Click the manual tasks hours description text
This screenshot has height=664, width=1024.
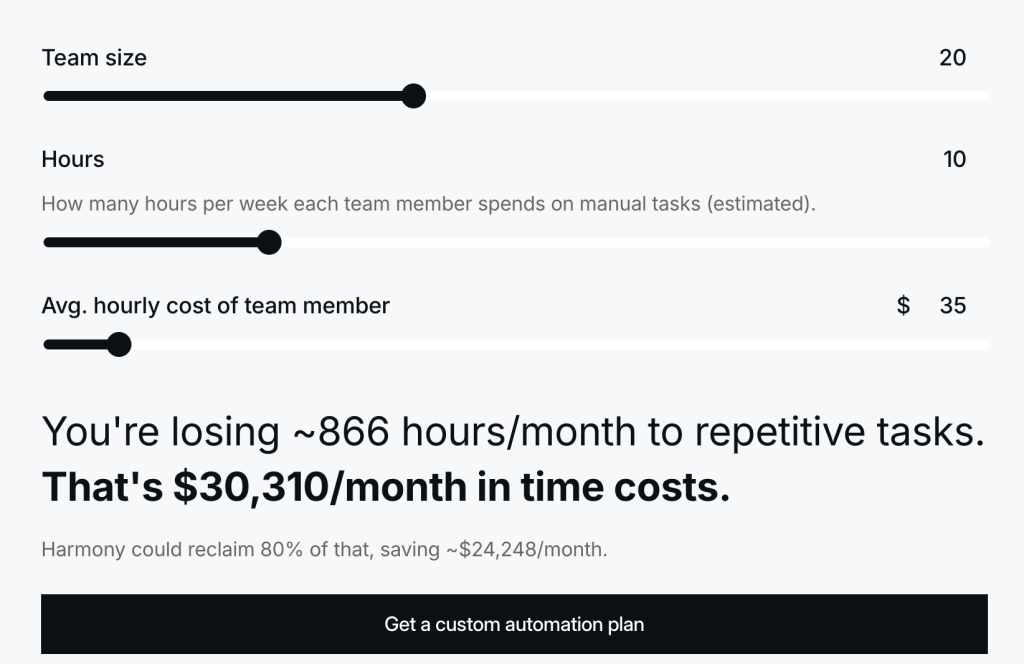(428, 204)
